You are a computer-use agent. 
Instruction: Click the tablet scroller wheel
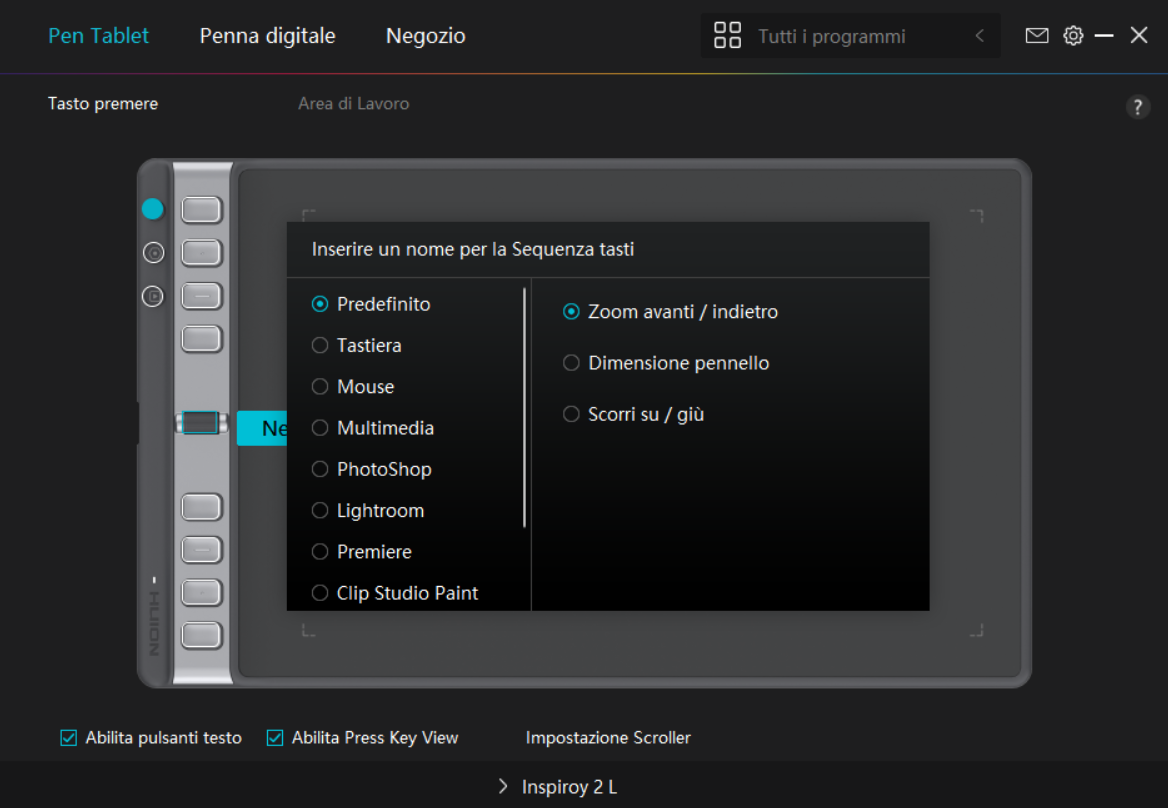tap(201, 423)
